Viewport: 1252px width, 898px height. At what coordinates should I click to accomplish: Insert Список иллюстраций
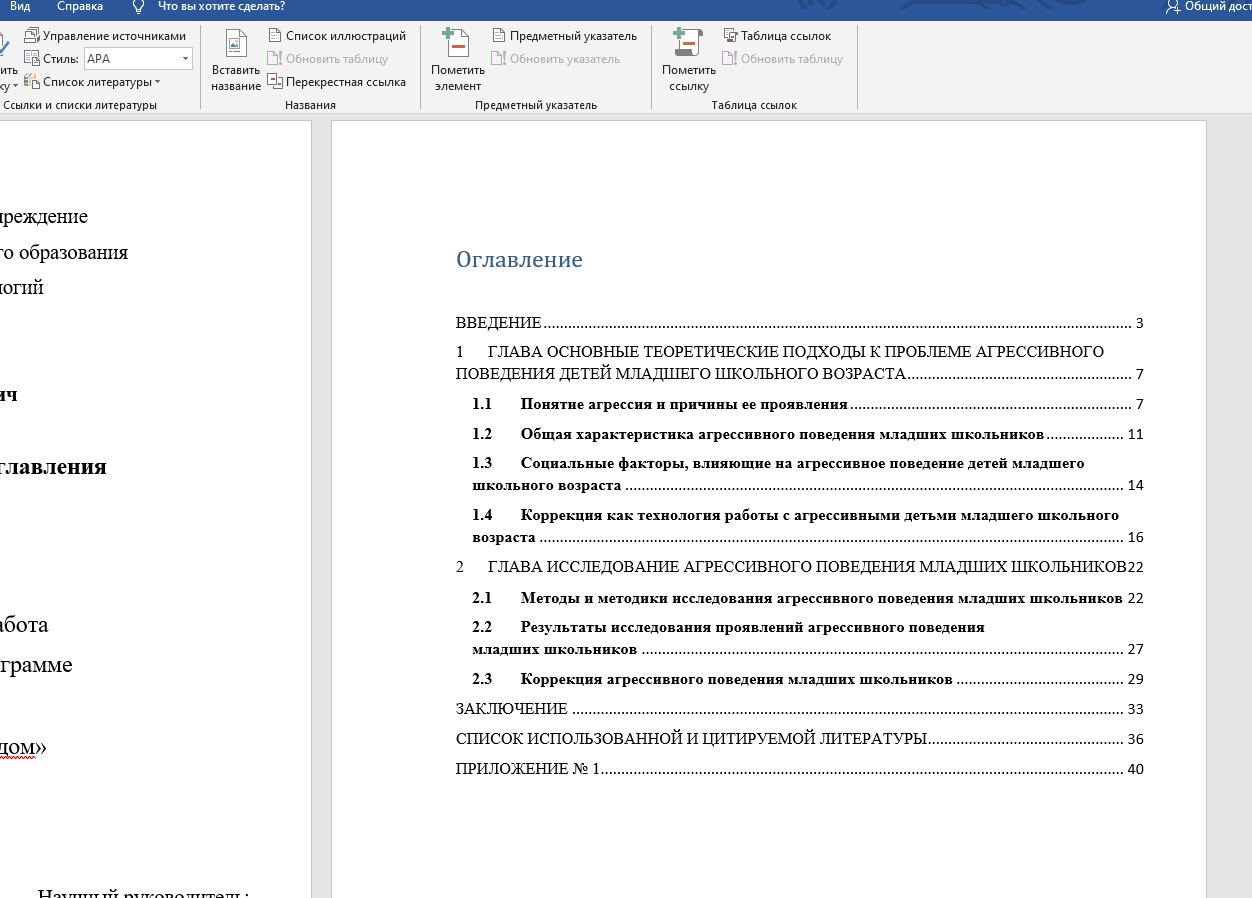[x=337, y=36]
